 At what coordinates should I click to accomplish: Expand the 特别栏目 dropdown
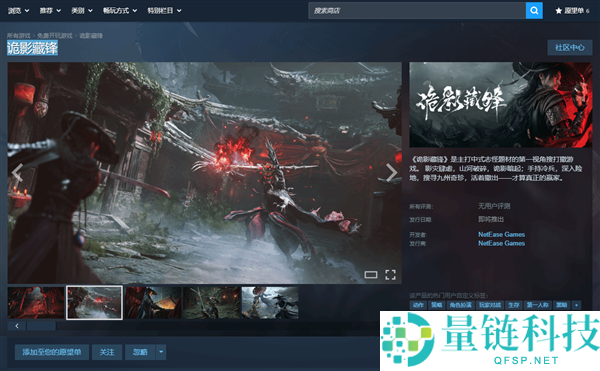point(164,11)
